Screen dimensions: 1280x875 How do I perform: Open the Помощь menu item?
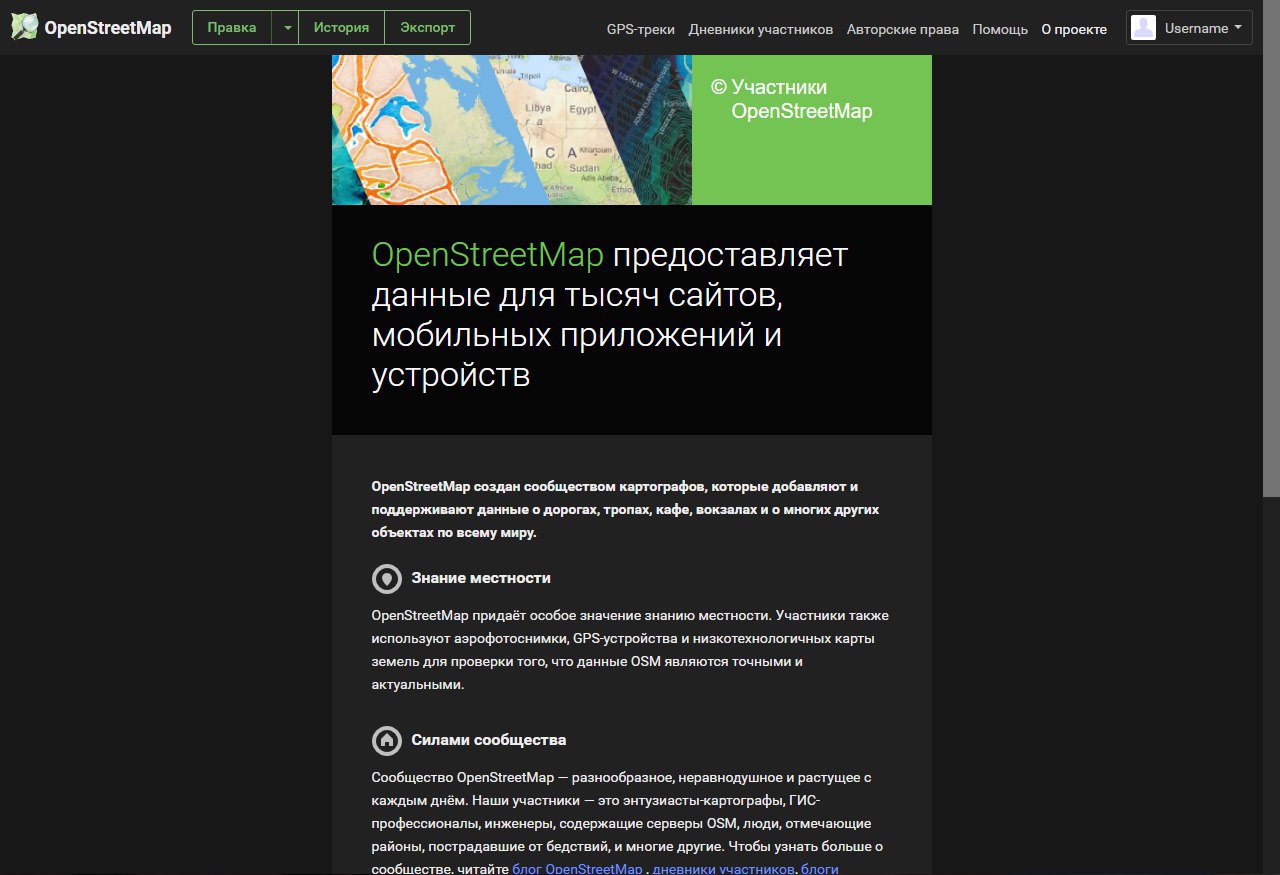(1000, 29)
